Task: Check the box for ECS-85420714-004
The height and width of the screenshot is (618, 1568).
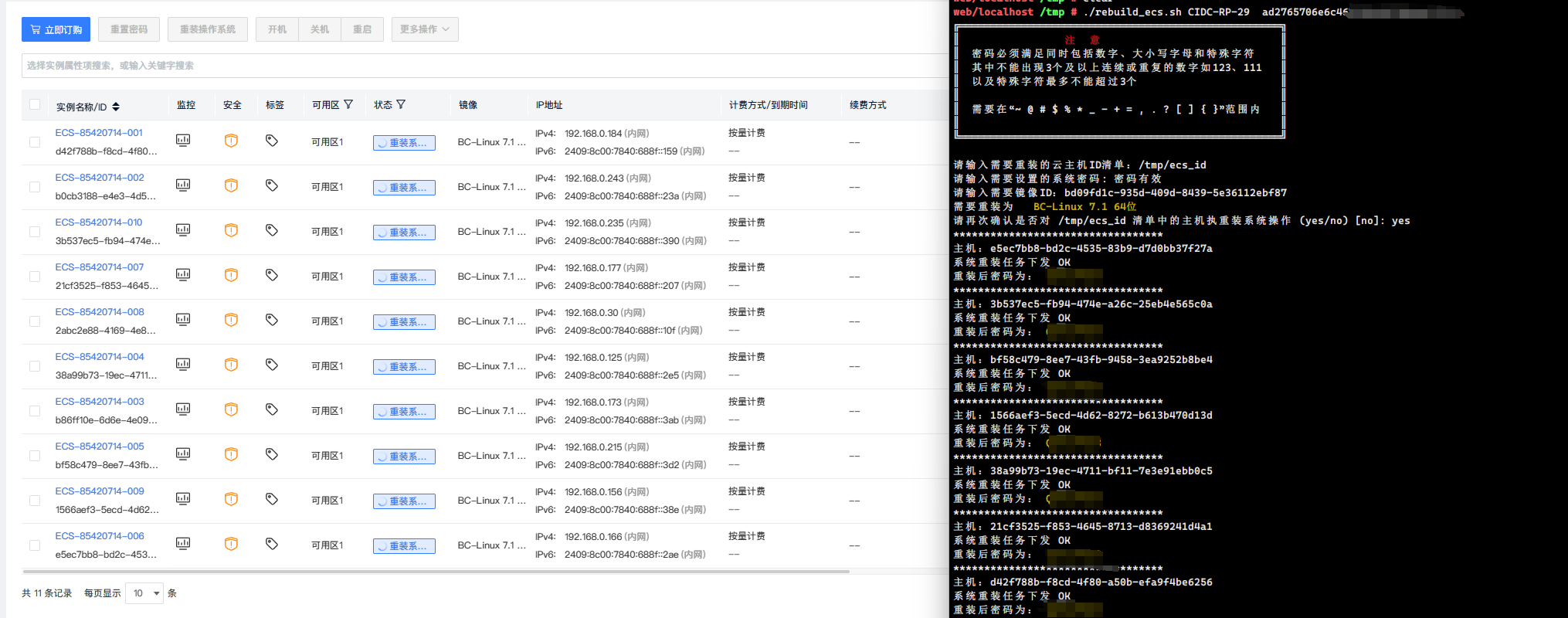Action: pos(35,366)
